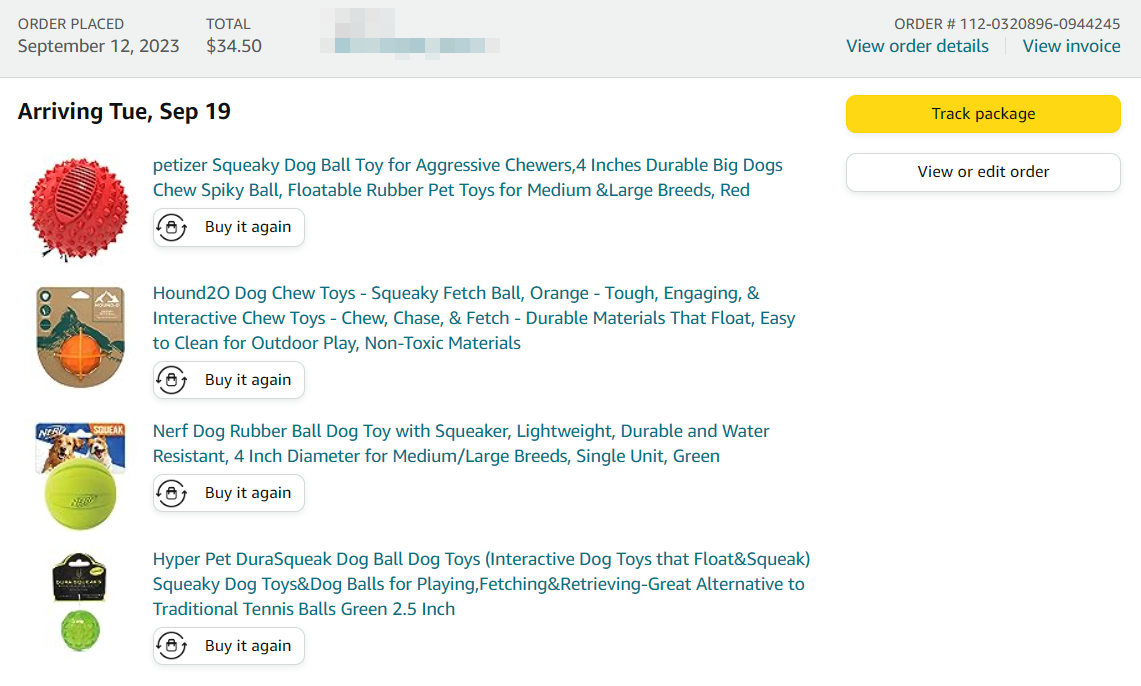Click reorder icon beside Hound2O Buy it again
The height and width of the screenshot is (686, 1141).
[172, 380]
